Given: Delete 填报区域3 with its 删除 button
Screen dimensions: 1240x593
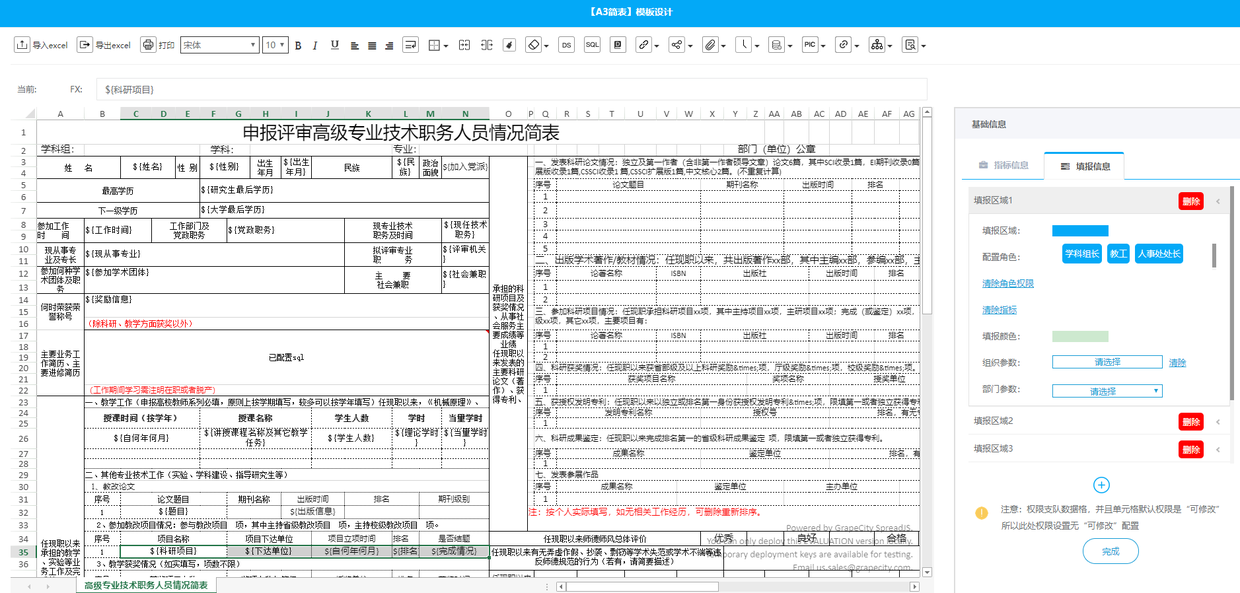Looking at the screenshot, I should (1191, 450).
